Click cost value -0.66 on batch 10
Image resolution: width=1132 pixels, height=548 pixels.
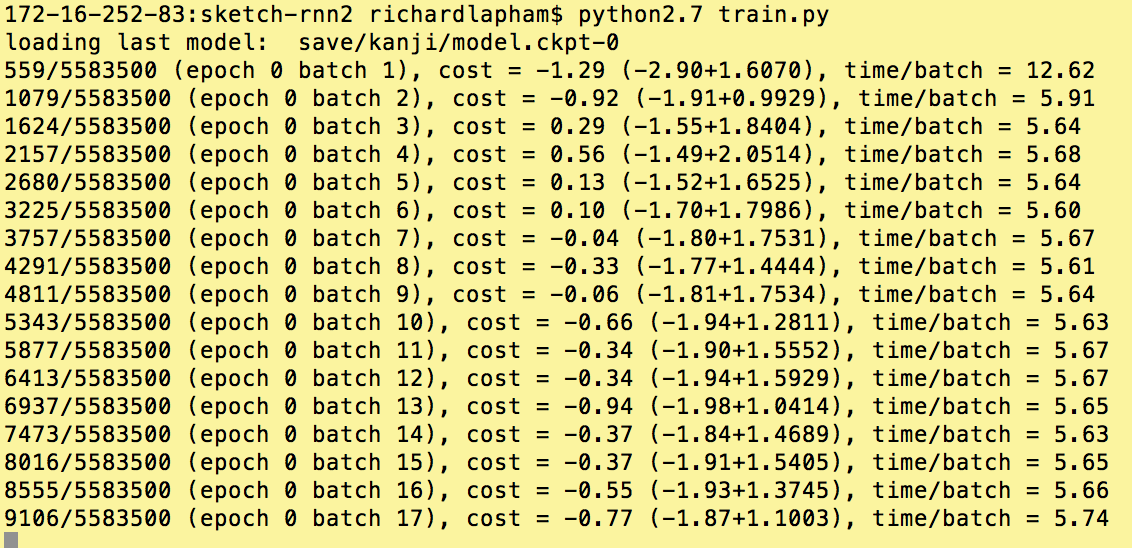click(598, 323)
